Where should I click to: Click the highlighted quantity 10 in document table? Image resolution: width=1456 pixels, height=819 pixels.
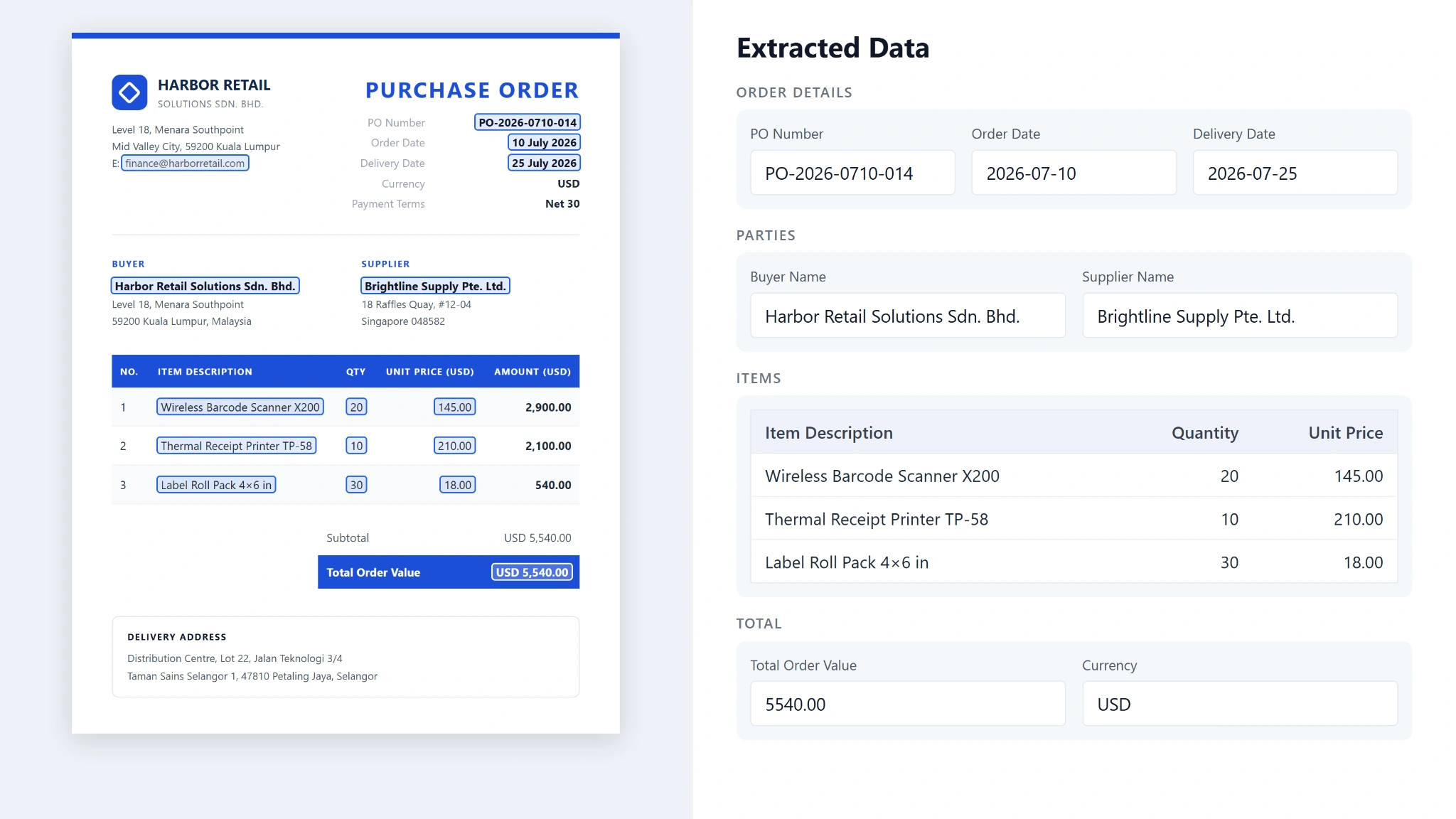tap(356, 446)
